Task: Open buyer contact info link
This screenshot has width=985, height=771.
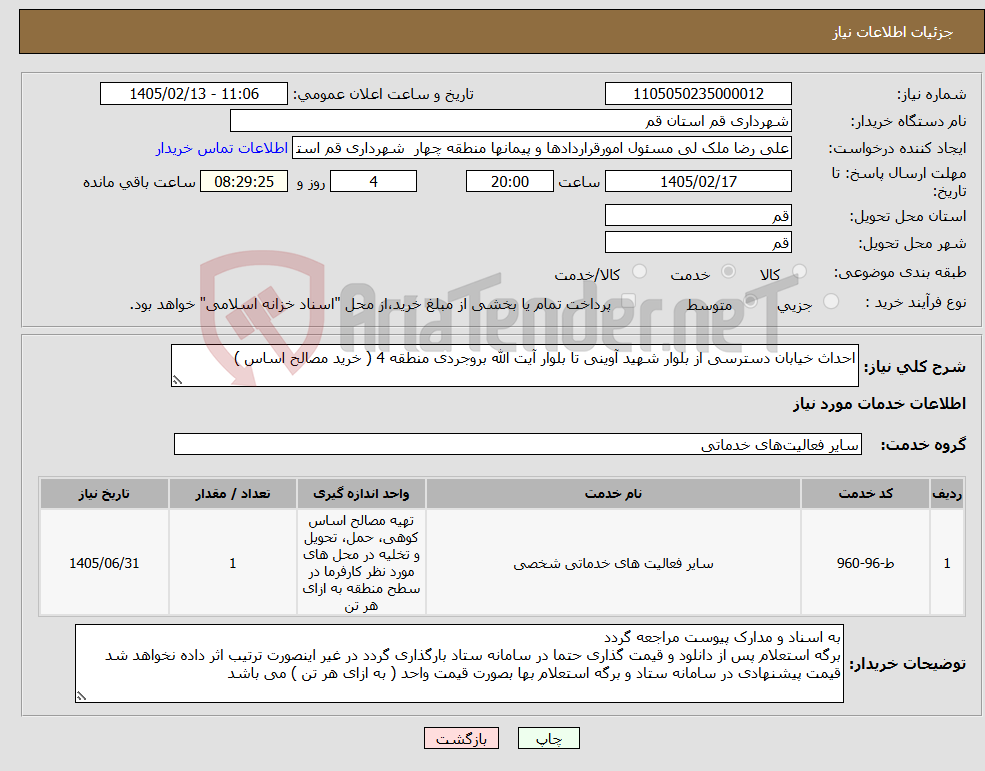Action: [x=222, y=148]
